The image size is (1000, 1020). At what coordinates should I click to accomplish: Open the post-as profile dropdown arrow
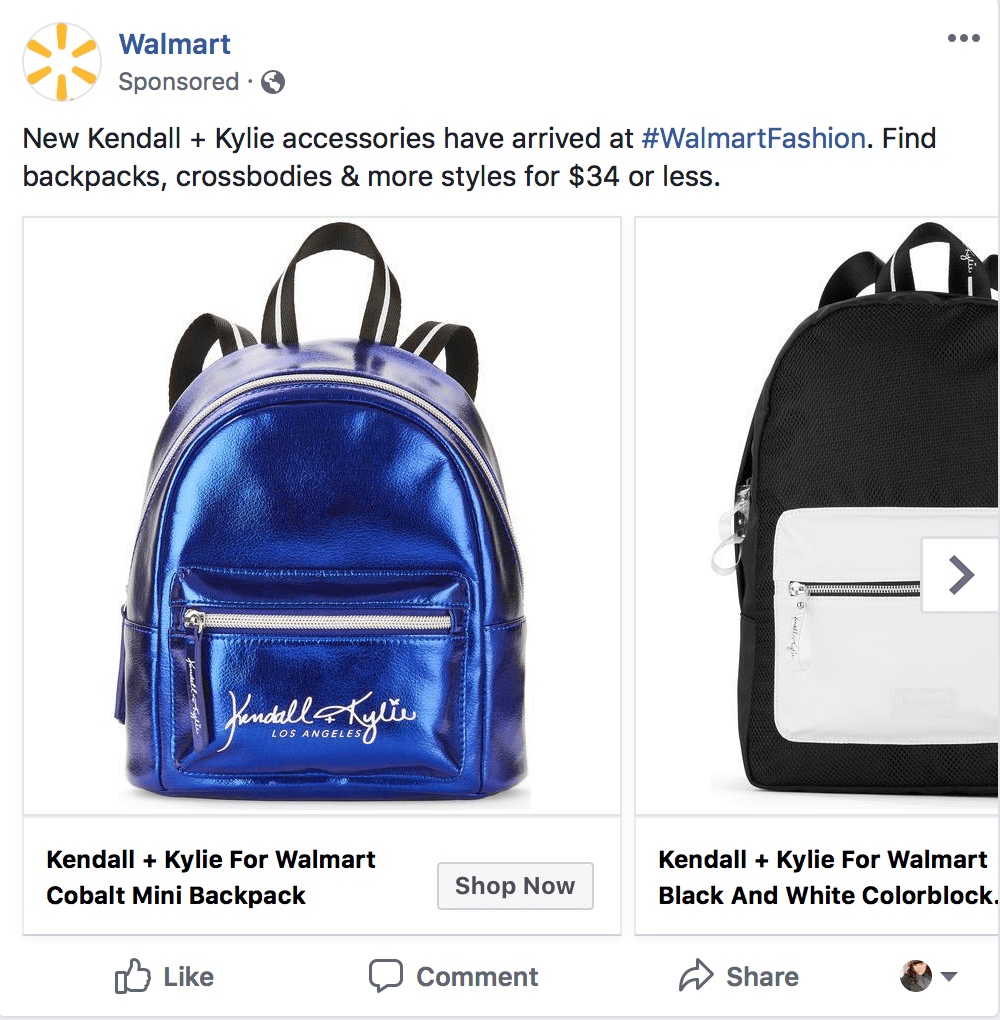point(950,977)
